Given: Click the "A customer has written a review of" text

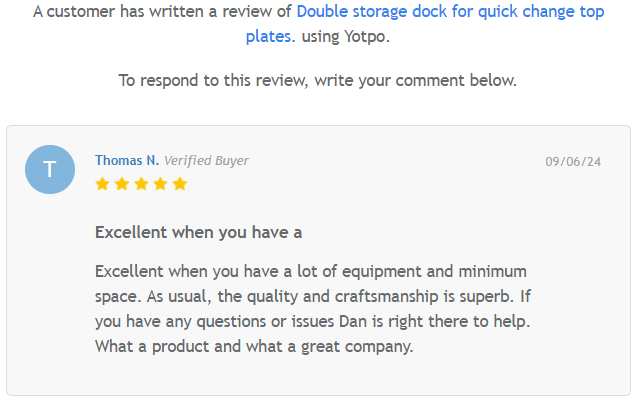Looking at the screenshot, I should pyautogui.click(x=162, y=13).
